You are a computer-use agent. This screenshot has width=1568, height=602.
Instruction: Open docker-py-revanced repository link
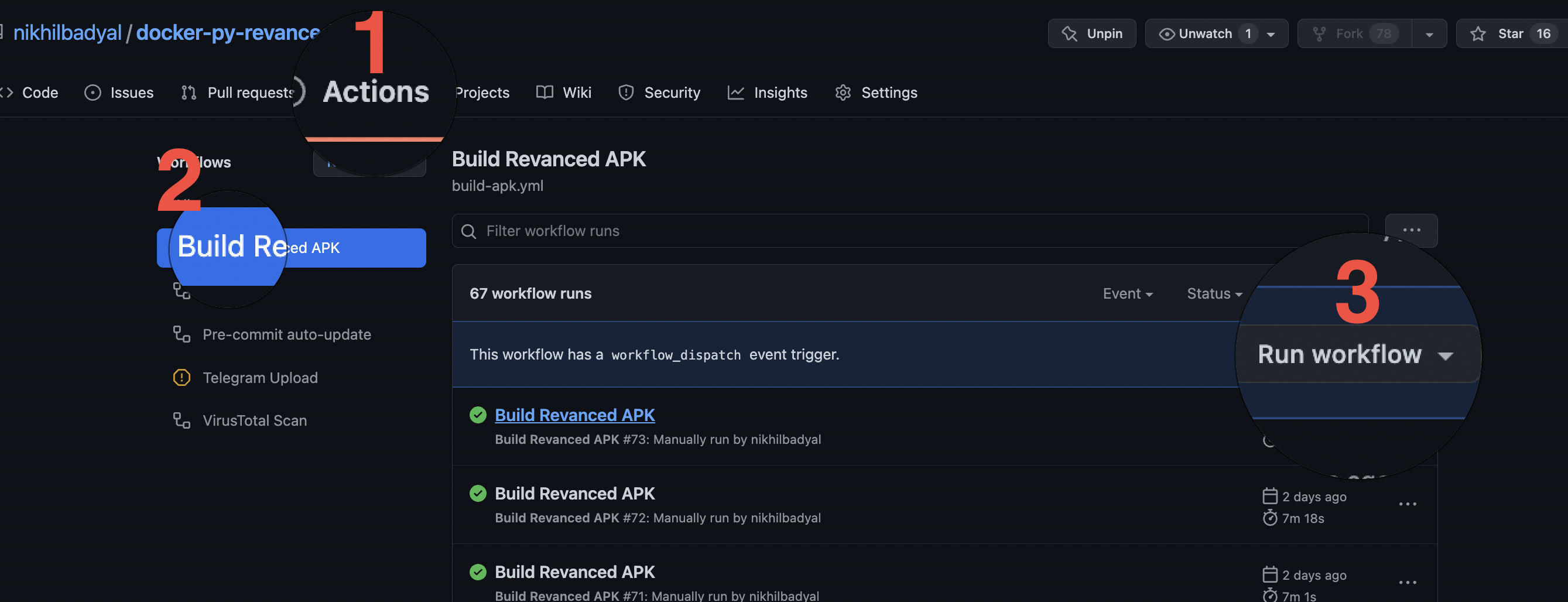[228, 32]
